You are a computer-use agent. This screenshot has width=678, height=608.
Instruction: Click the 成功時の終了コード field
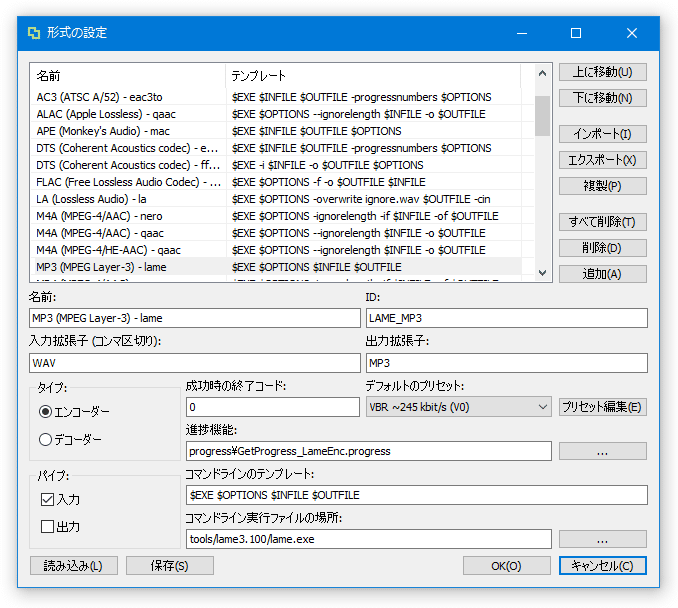[x=272, y=407]
